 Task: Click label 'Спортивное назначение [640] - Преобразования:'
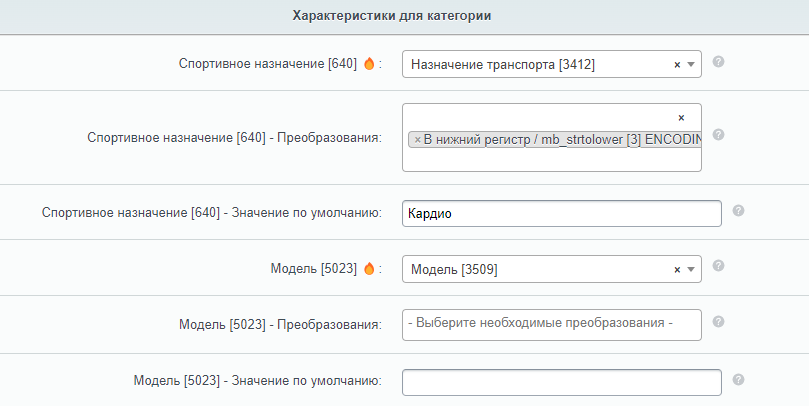pyautogui.click(x=235, y=138)
